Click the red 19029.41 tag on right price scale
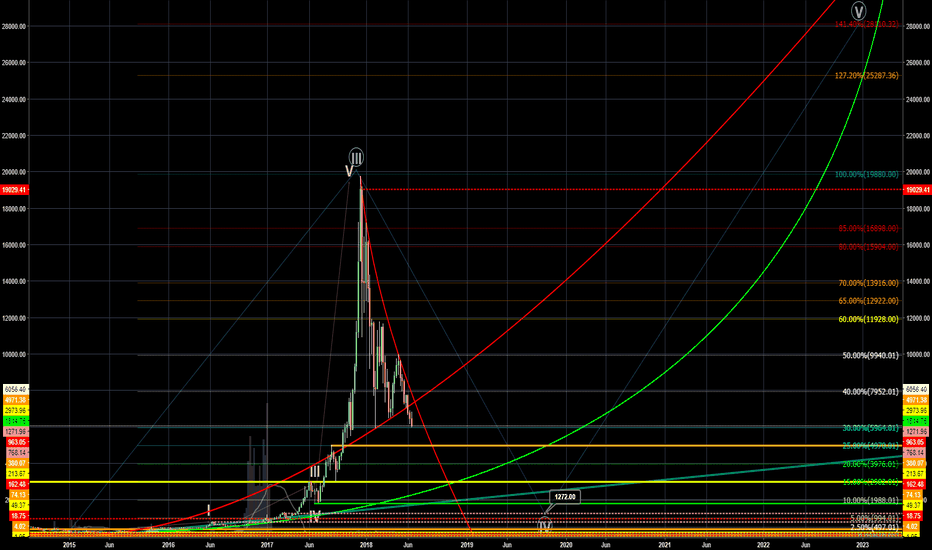The width and height of the screenshot is (932, 550). pos(917,190)
